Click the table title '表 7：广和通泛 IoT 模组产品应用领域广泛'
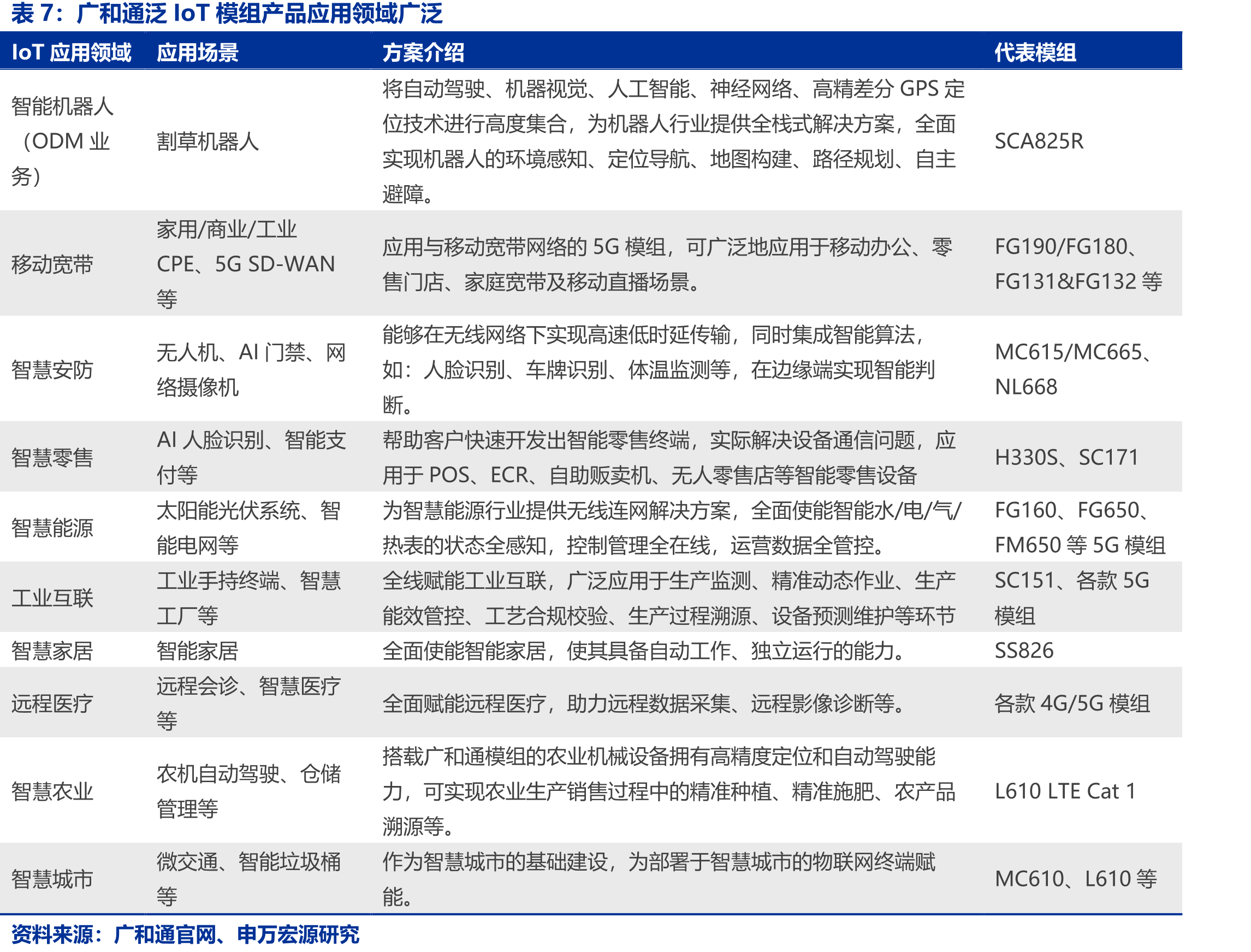This screenshot has height=952, width=1251. pos(227,13)
